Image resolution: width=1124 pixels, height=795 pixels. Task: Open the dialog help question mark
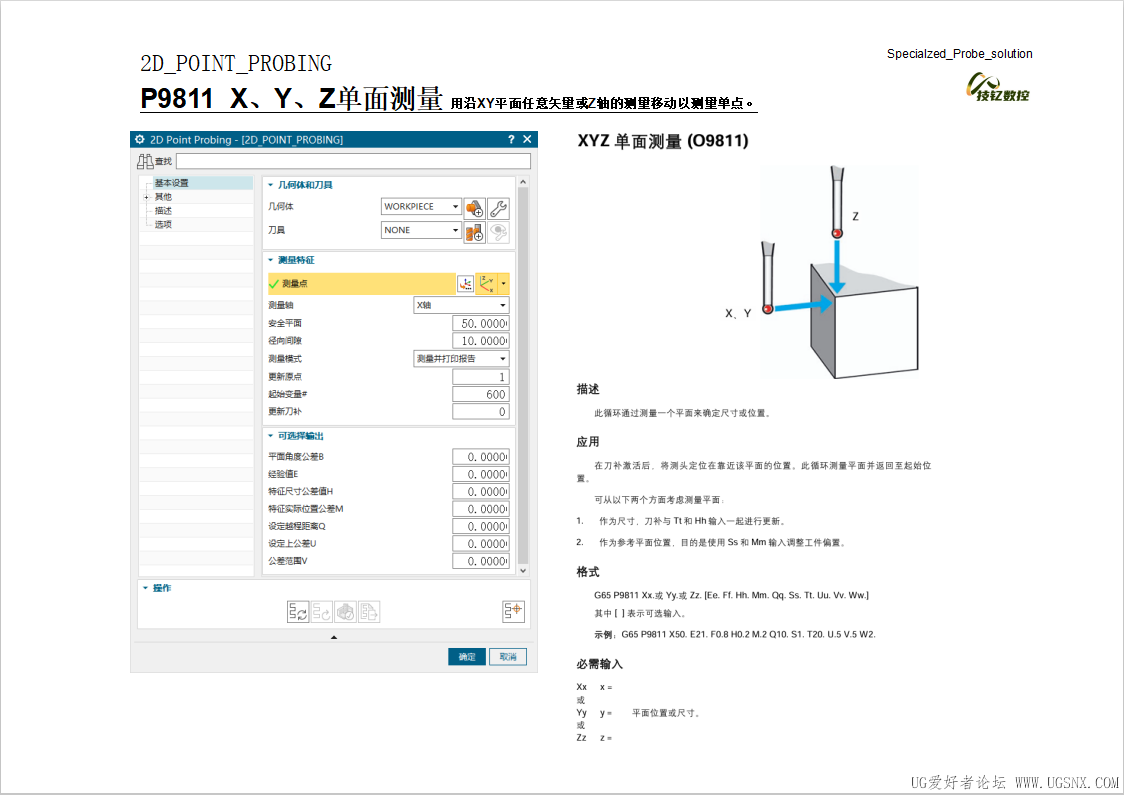(511, 139)
